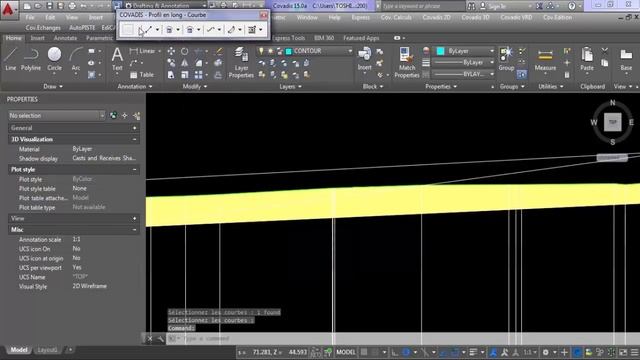640x360 pixels.
Task: Open the No selection dropdown
Action: [57, 116]
